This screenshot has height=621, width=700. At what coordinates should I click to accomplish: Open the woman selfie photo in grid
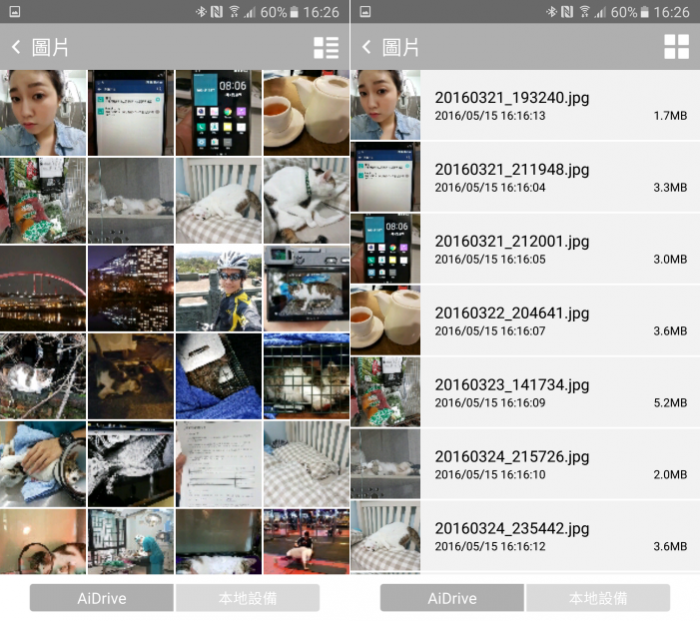43,113
